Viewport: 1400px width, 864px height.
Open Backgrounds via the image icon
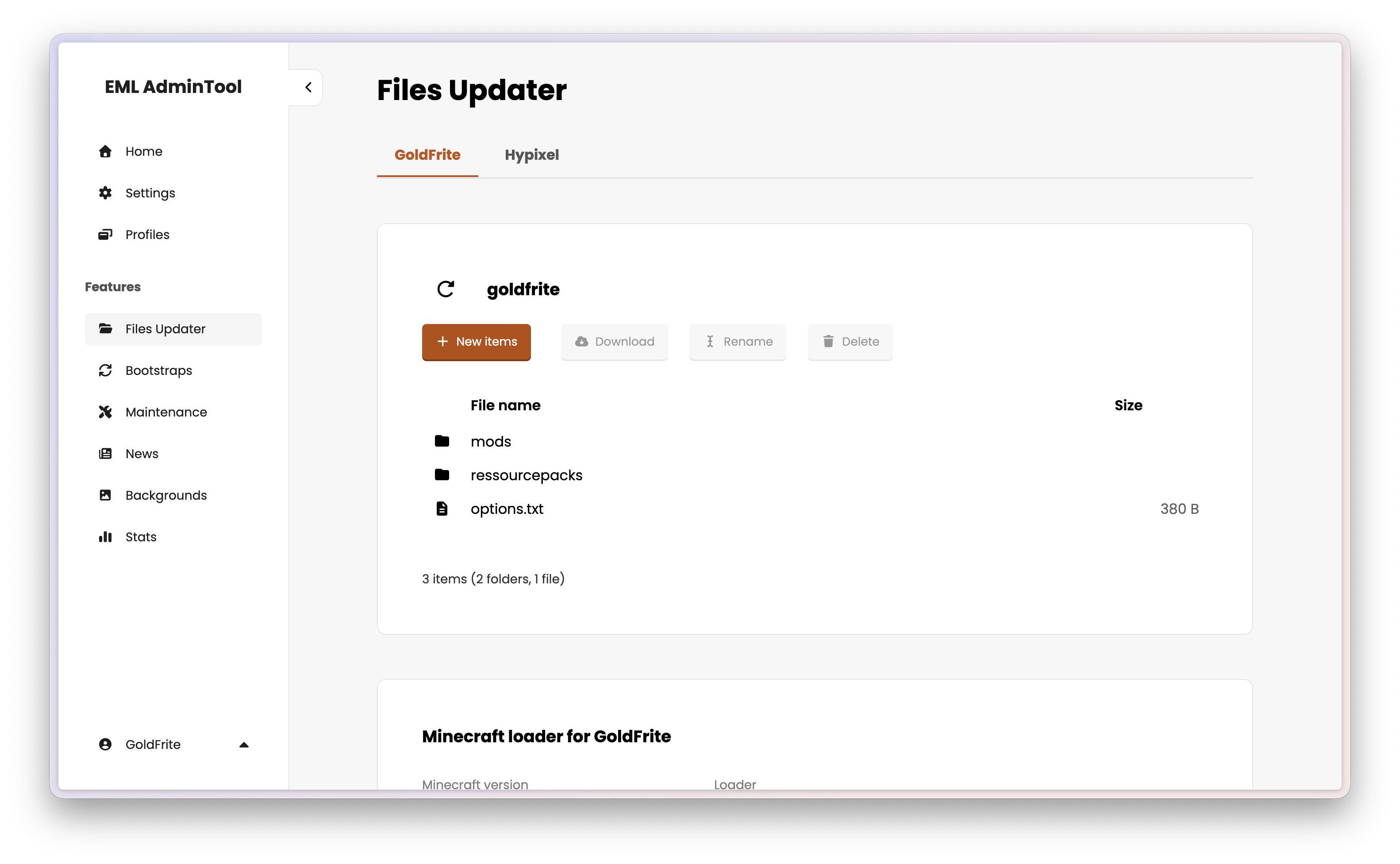tap(105, 495)
